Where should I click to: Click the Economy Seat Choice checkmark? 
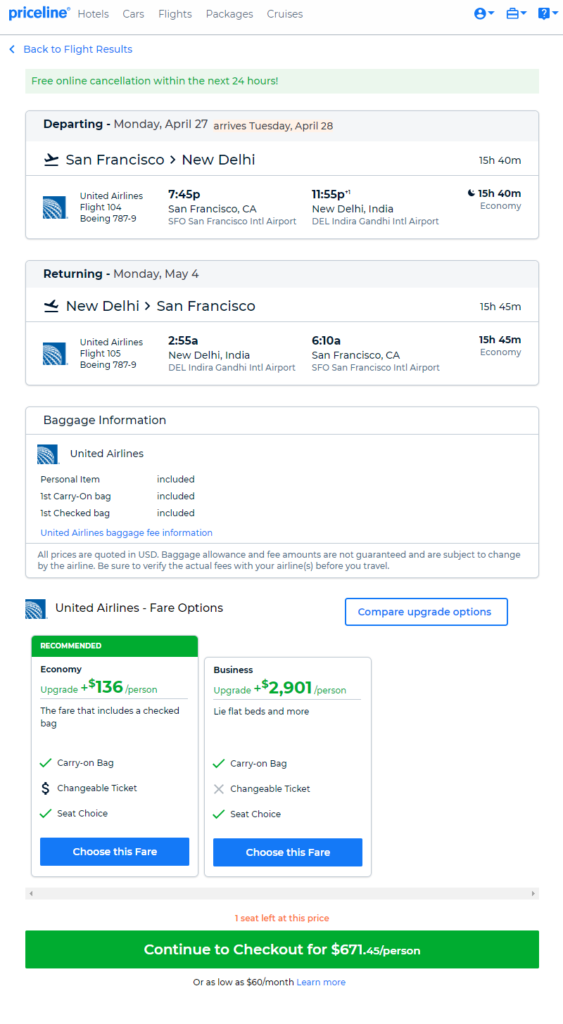coord(46,814)
